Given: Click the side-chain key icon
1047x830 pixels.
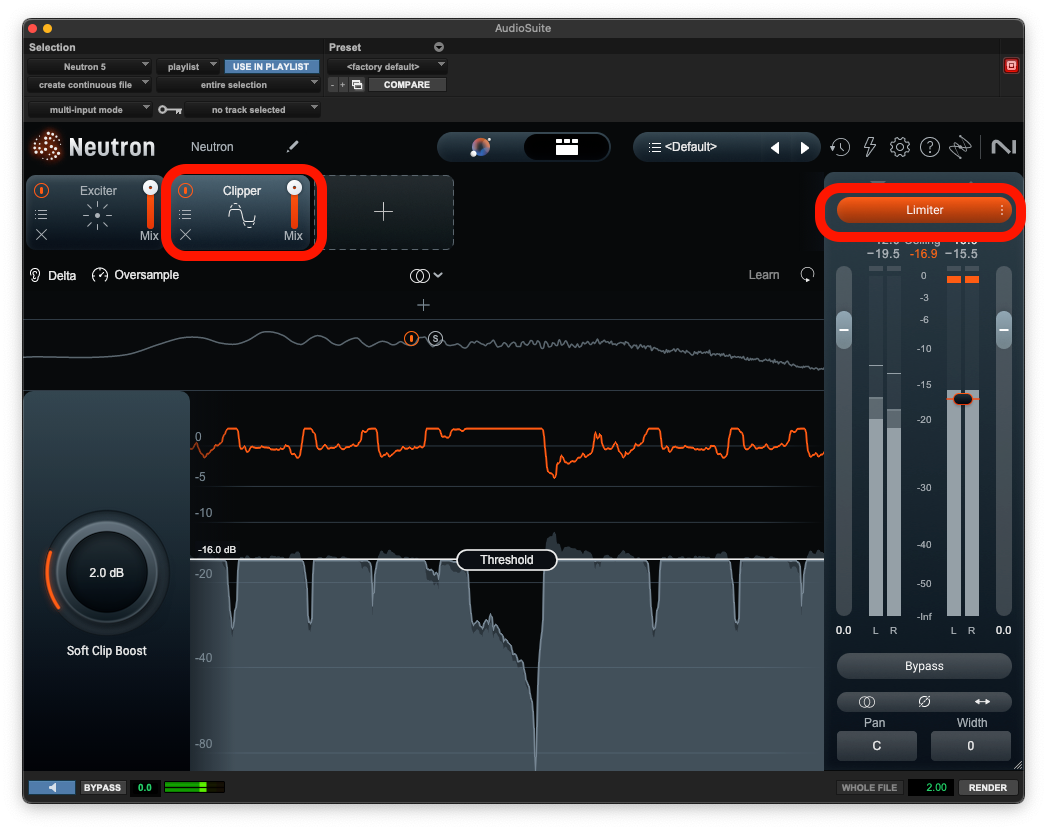Looking at the screenshot, I should [170, 110].
